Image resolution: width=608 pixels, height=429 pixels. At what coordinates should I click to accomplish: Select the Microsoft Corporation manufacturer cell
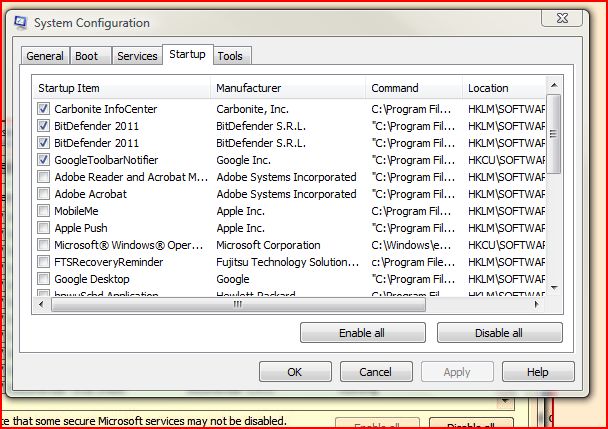(x=268, y=245)
